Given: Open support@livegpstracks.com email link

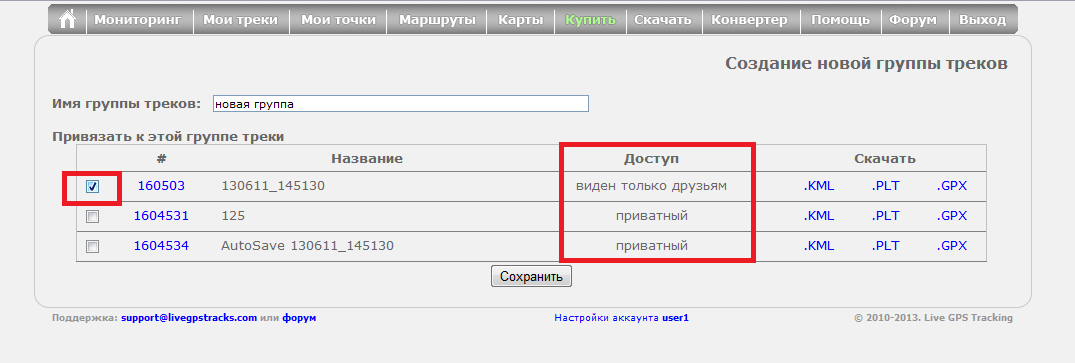Looking at the screenshot, I should tap(189, 318).
